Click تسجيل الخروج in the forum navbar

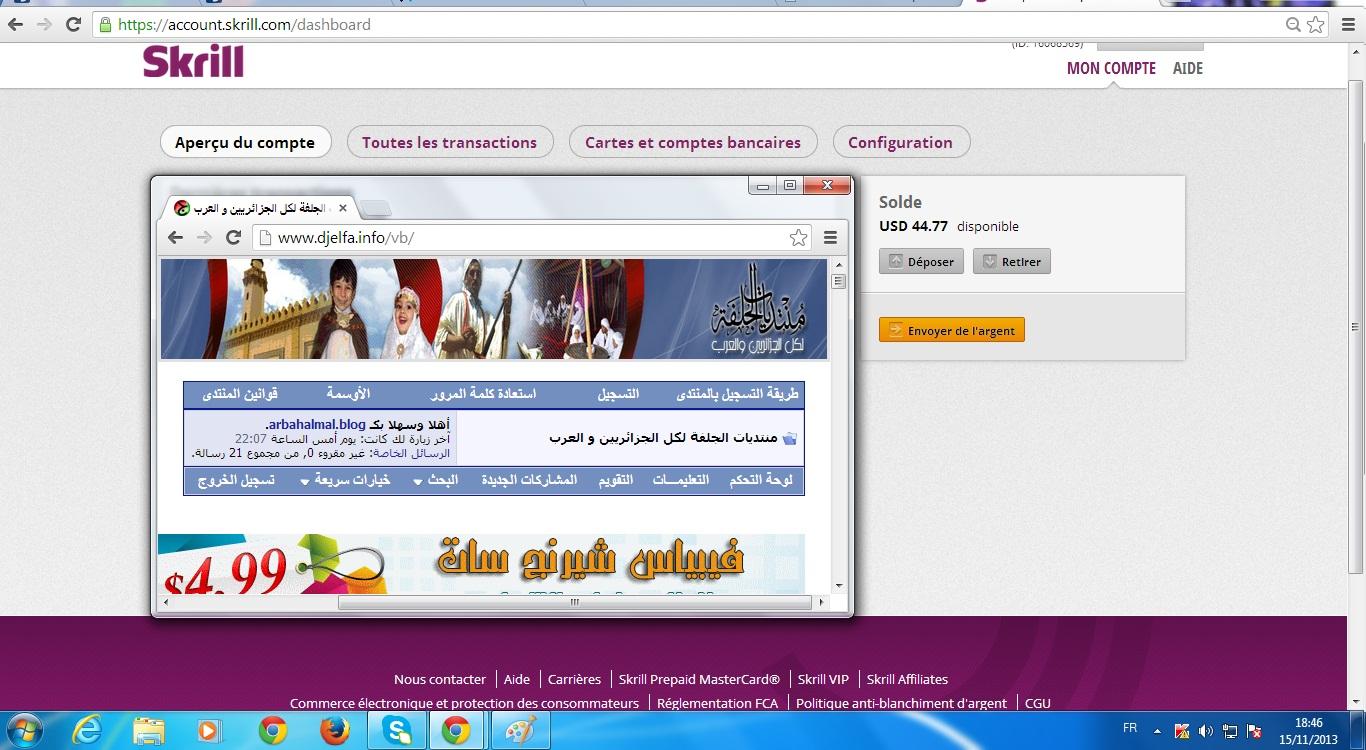[x=236, y=480]
